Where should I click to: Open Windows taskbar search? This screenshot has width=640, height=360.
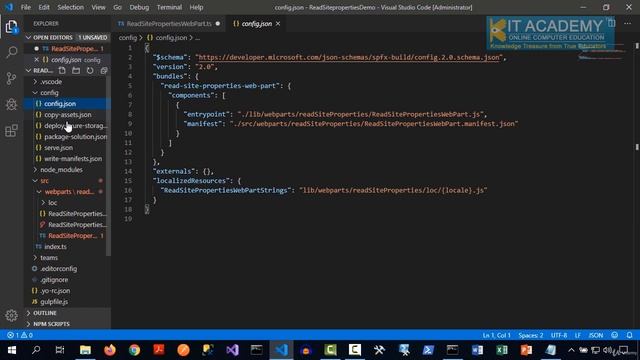[x=36, y=350]
